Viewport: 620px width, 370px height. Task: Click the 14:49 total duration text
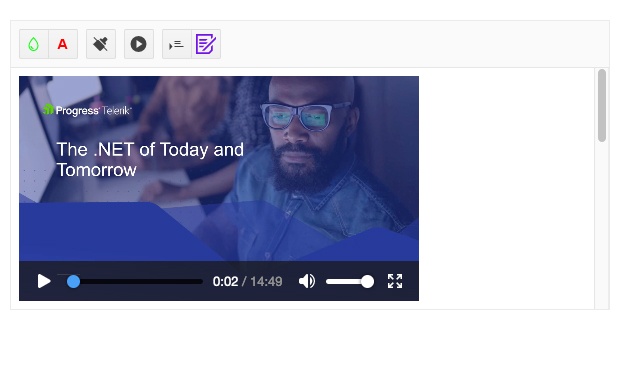pos(266,281)
